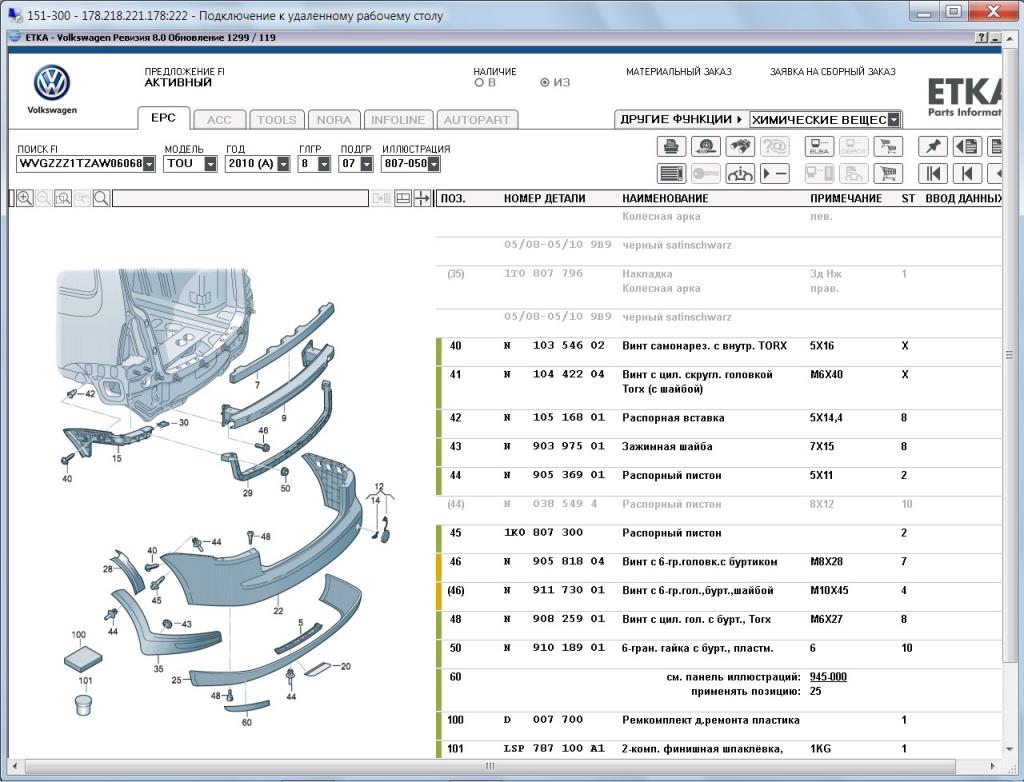
Task: Switch to the INFOLINE tab
Action: pos(398,120)
